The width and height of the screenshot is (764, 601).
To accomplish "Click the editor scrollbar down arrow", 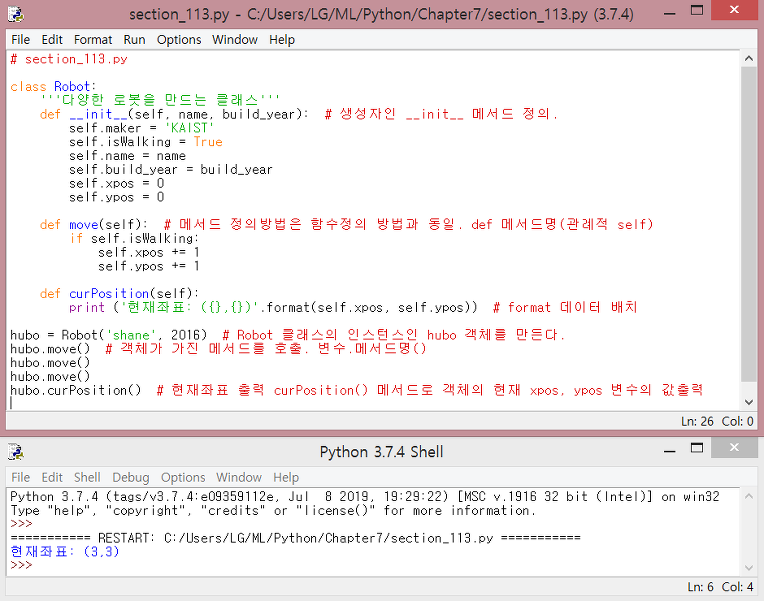I will (x=748, y=403).
